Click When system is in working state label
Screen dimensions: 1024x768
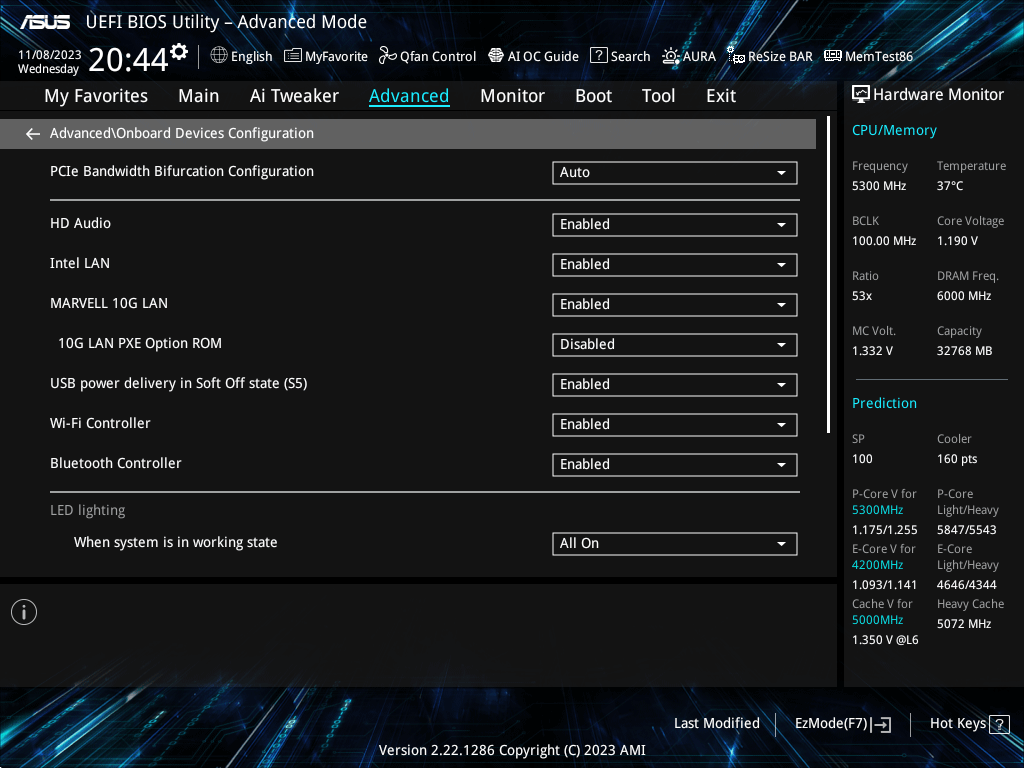coord(176,542)
